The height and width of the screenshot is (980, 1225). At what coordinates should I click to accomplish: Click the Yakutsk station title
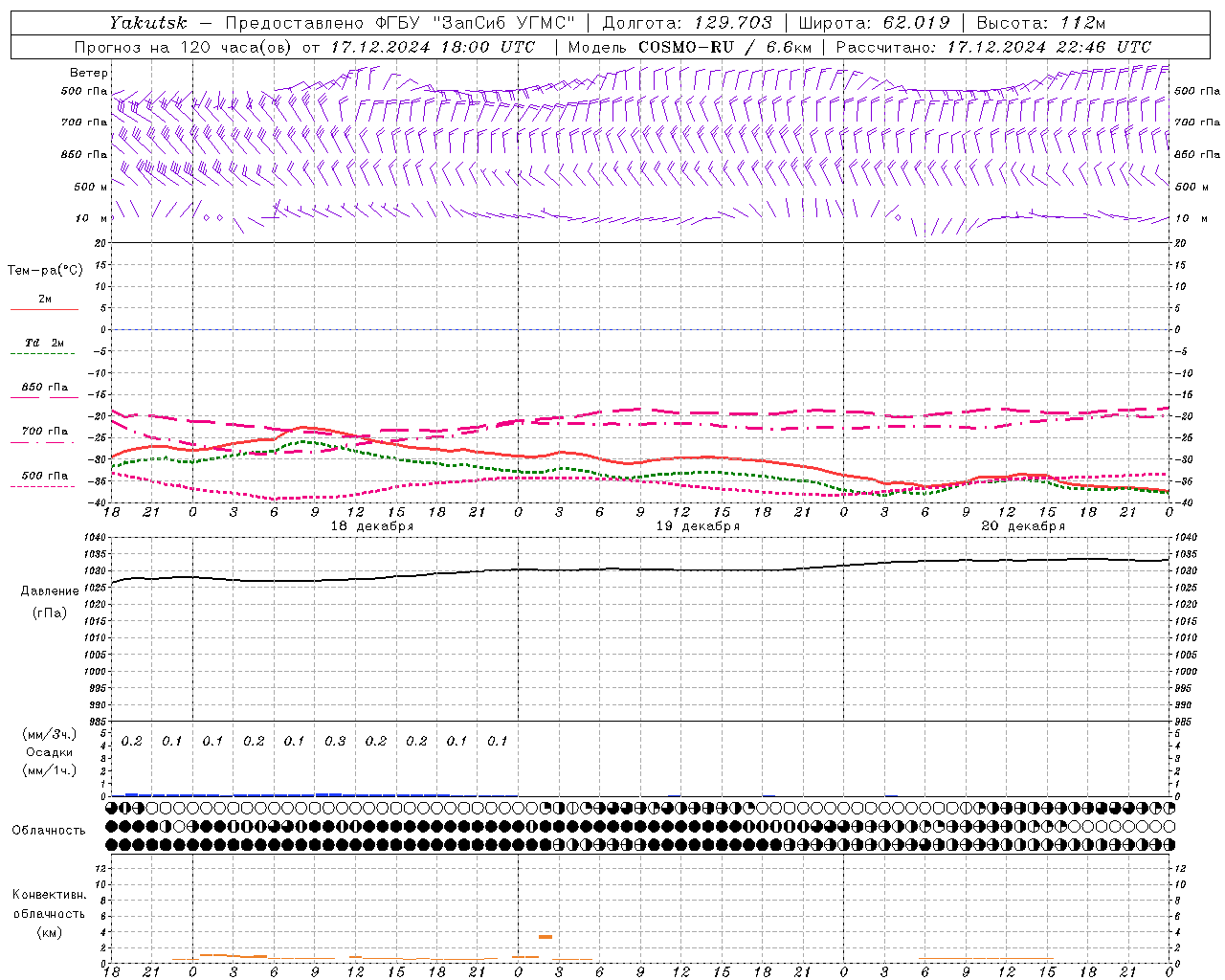coord(148,23)
